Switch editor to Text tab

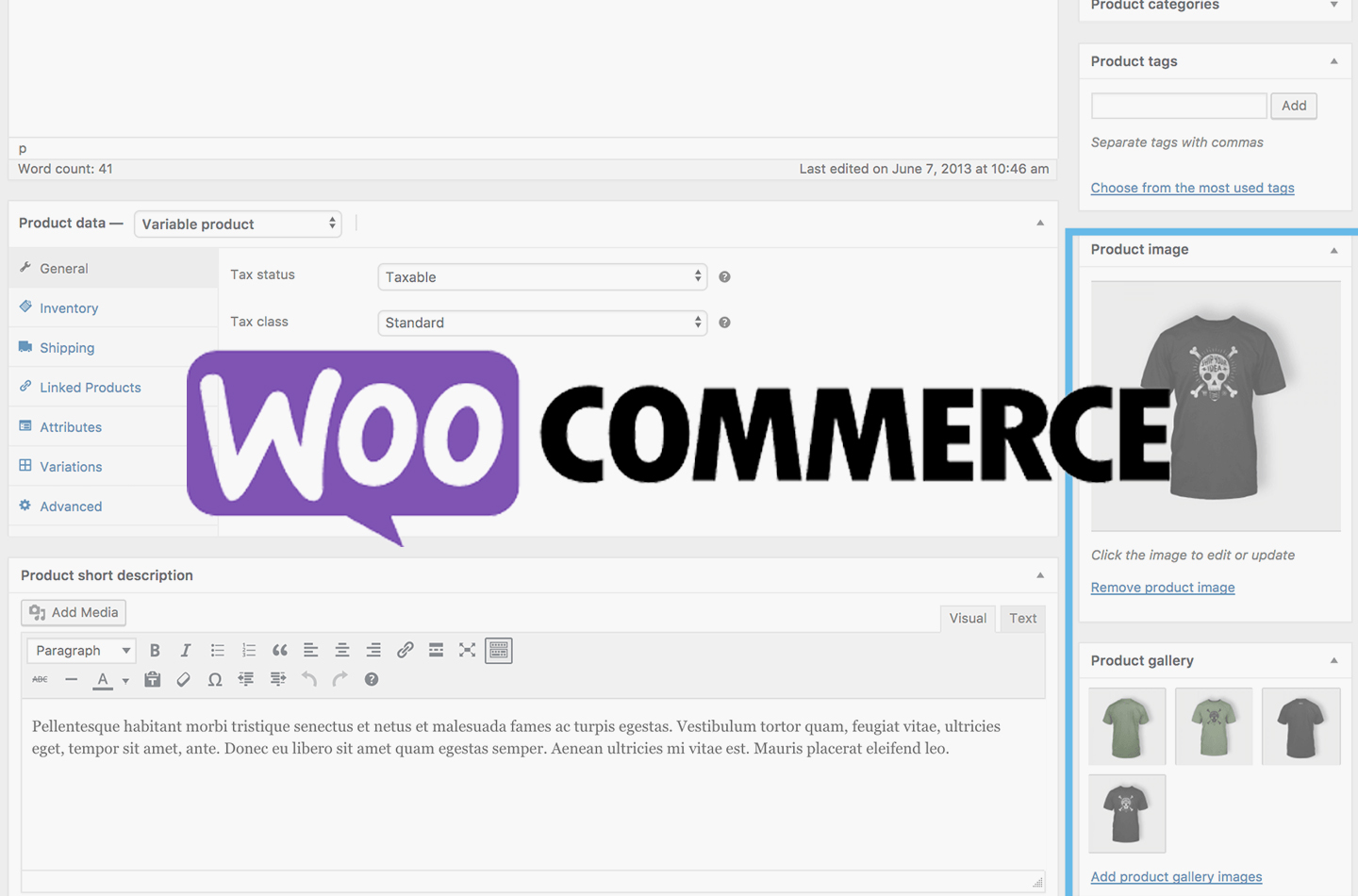[1022, 618]
